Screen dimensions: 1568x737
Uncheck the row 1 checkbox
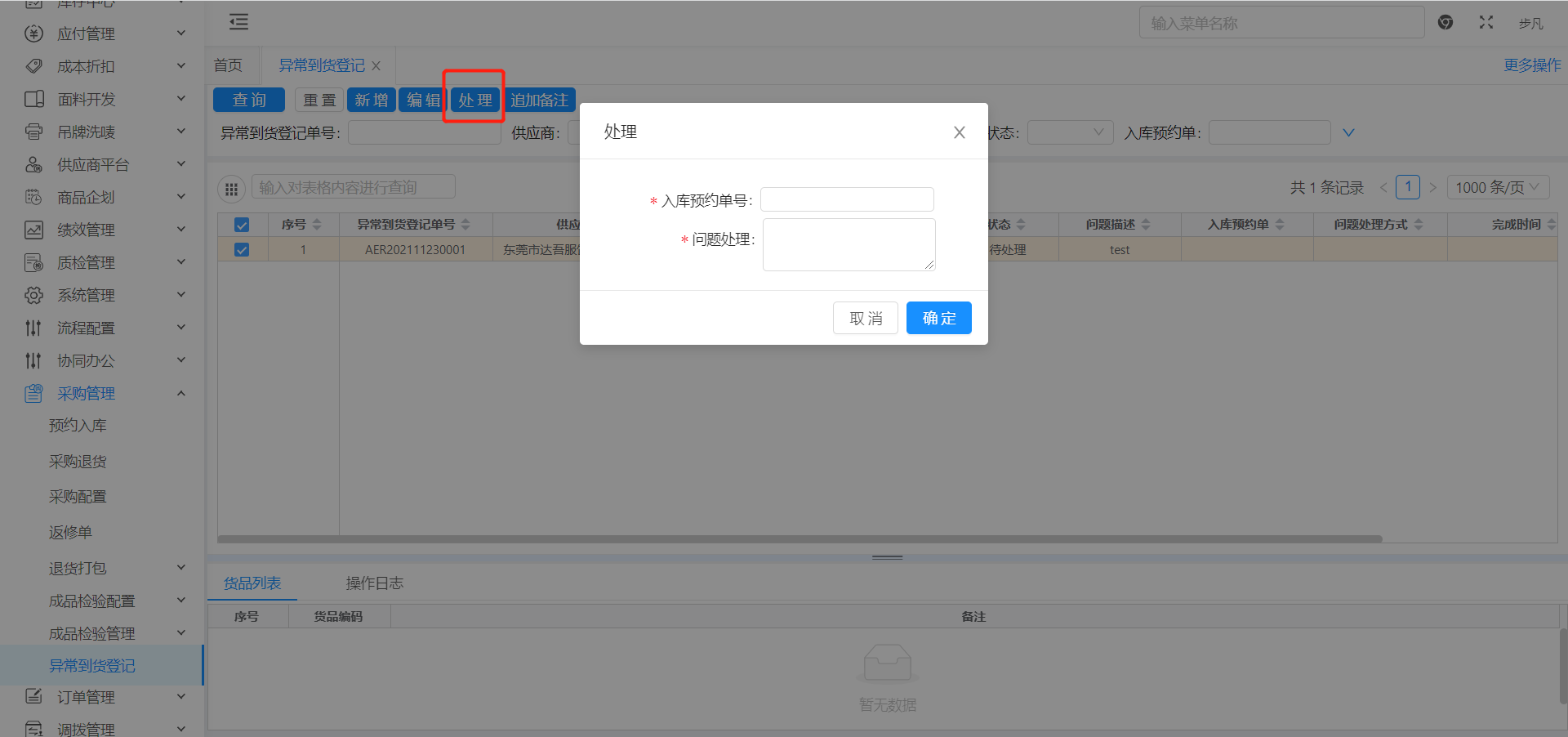click(242, 250)
